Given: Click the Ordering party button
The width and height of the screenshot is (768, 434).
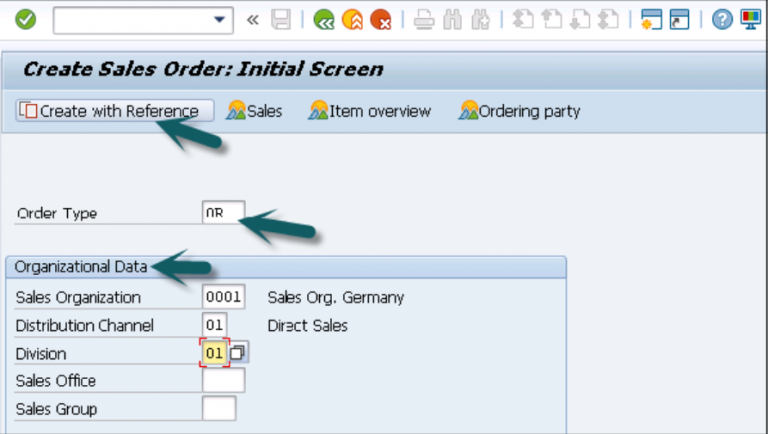Looking at the screenshot, I should [x=519, y=111].
